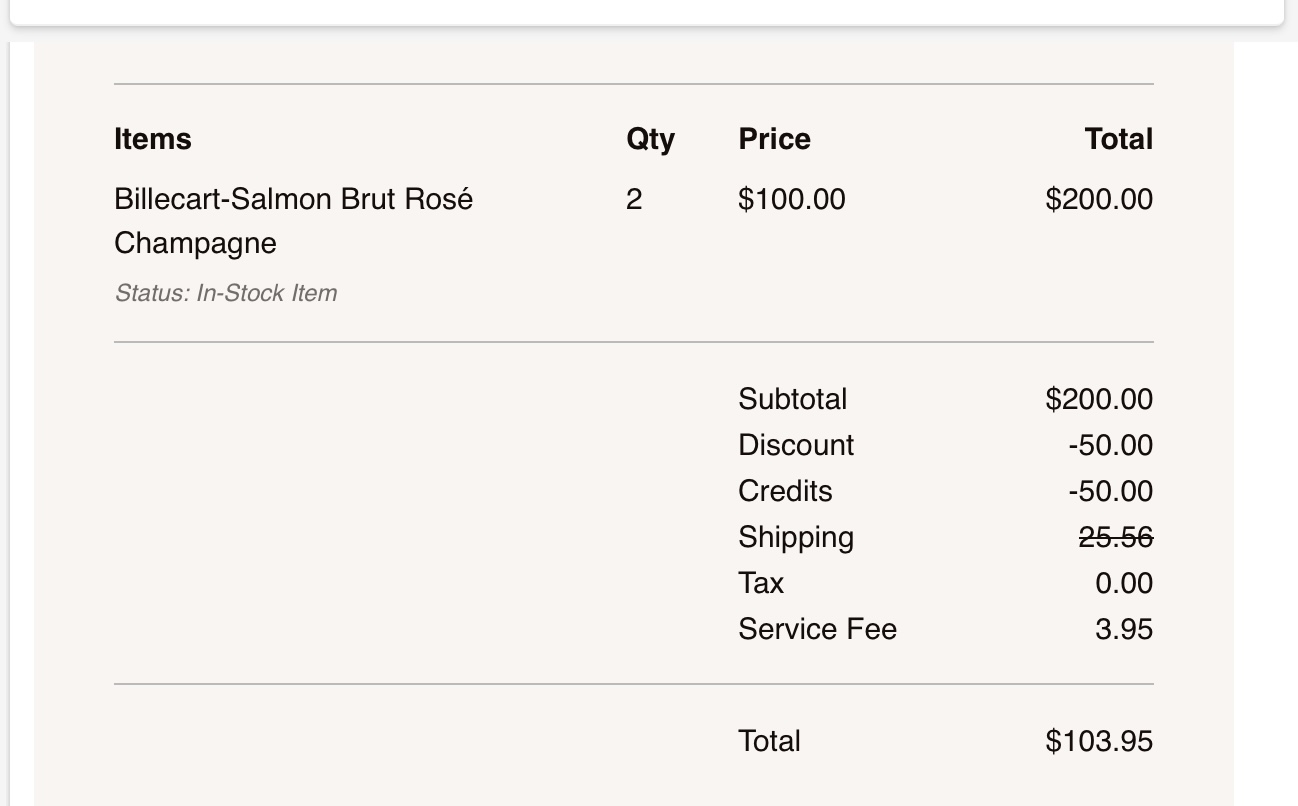Click the champagne line item's $200.00 total
This screenshot has height=806, width=1298.
1098,200
